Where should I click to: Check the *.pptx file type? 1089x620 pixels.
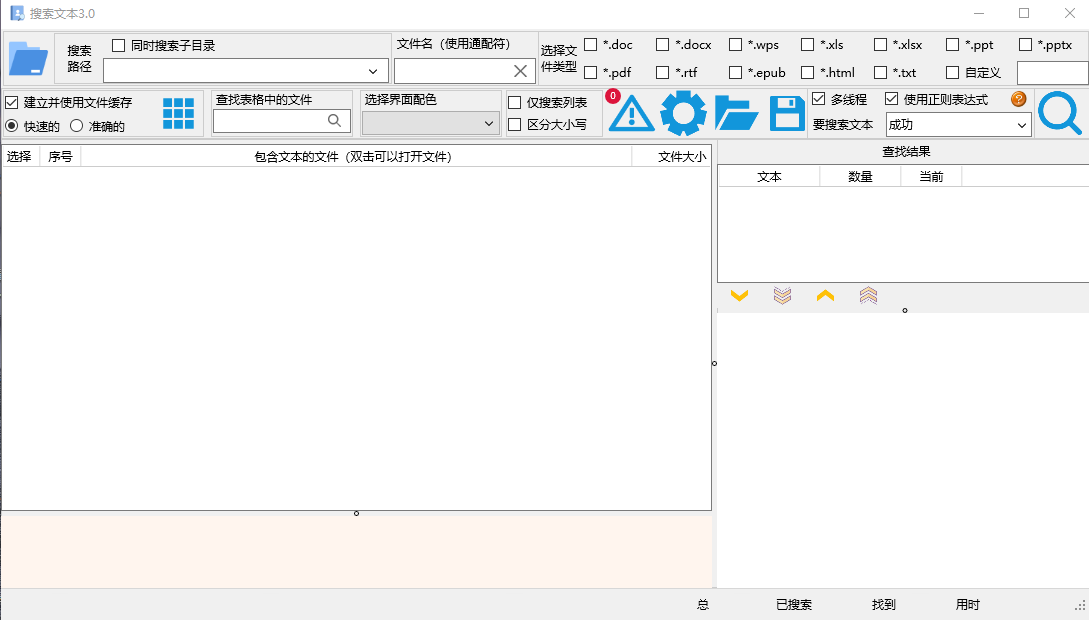1026,45
